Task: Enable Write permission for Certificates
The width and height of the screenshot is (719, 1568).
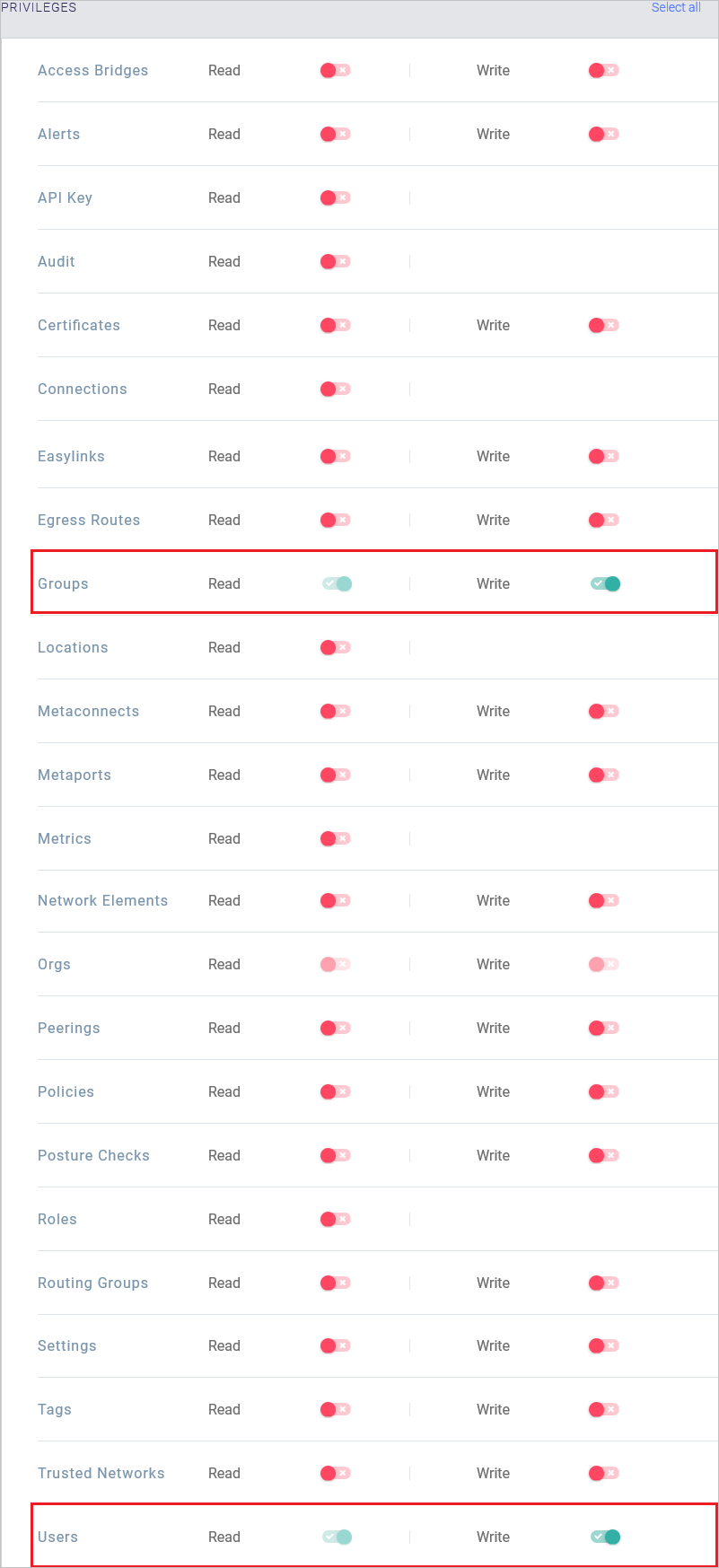Action: (x=602, y=325)
